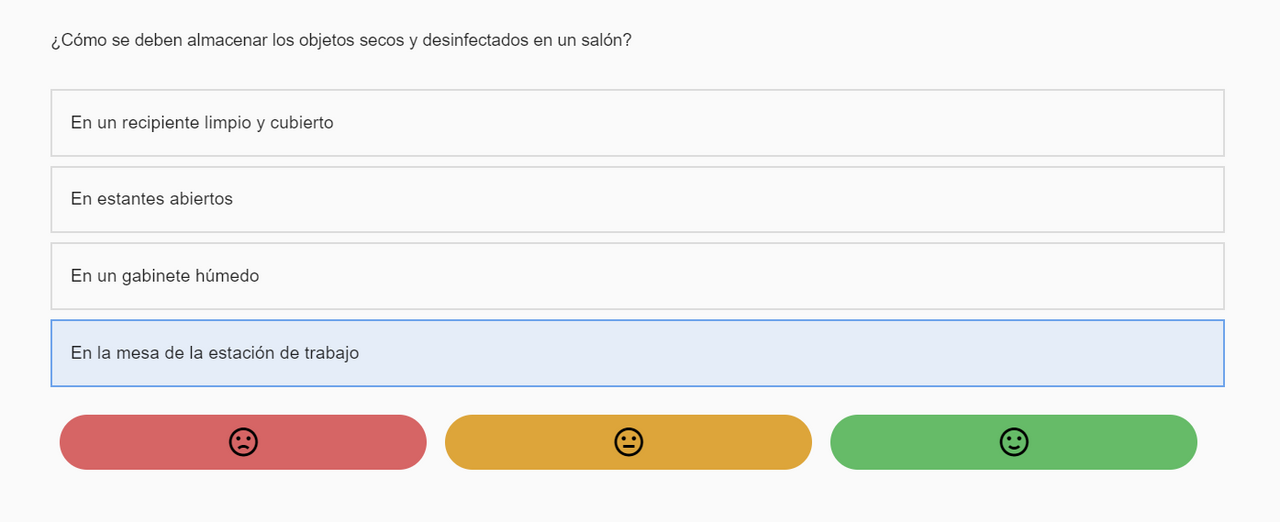Image resolution: width=1280 pixels, height=522 pixels.
Task: Choose the straight-faced emoji in the middle
Action: [x=628, y=442]
